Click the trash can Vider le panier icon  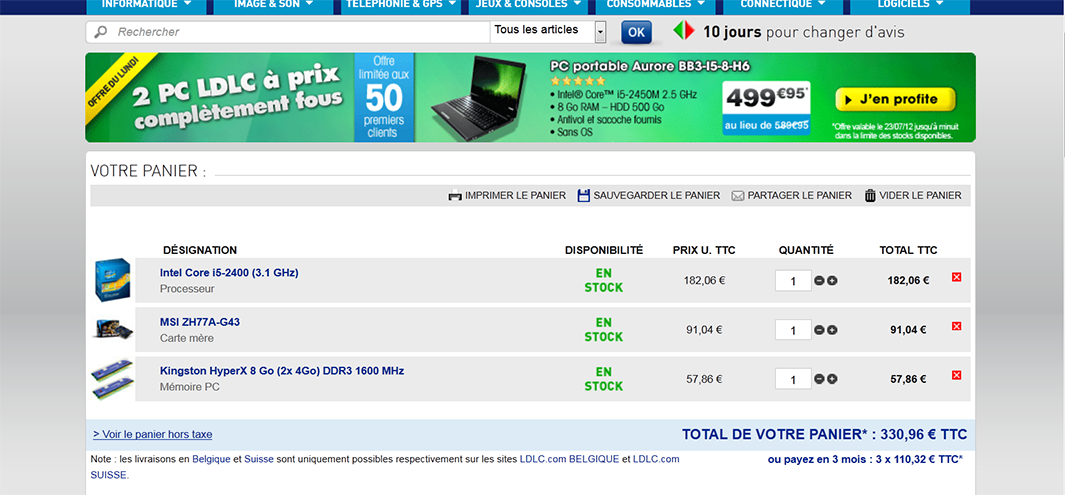[x=870, y=196]
